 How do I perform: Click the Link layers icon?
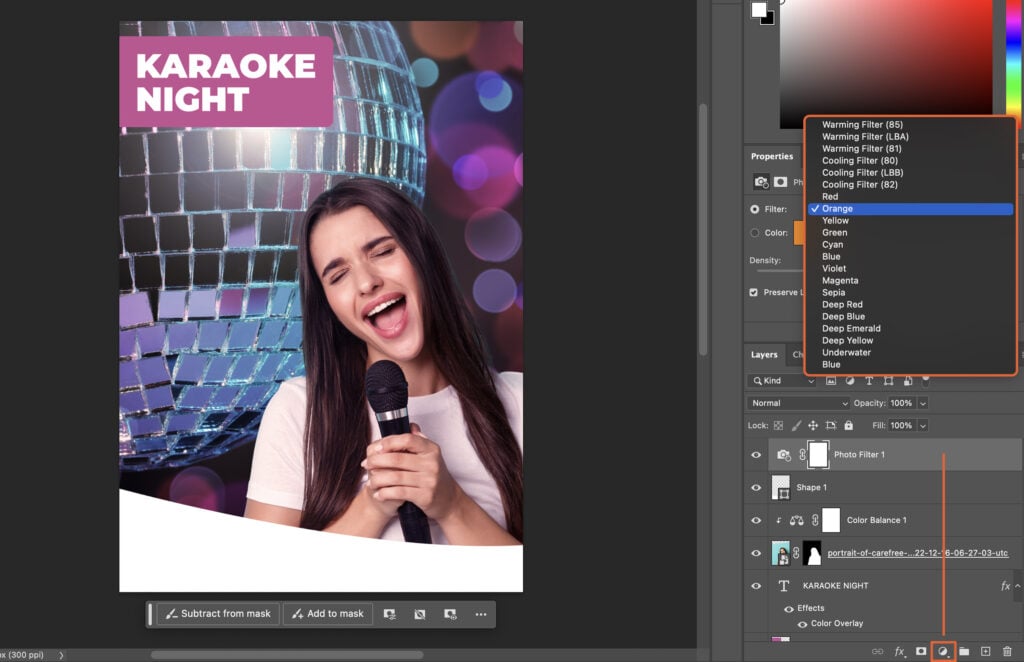click(877, 650)
